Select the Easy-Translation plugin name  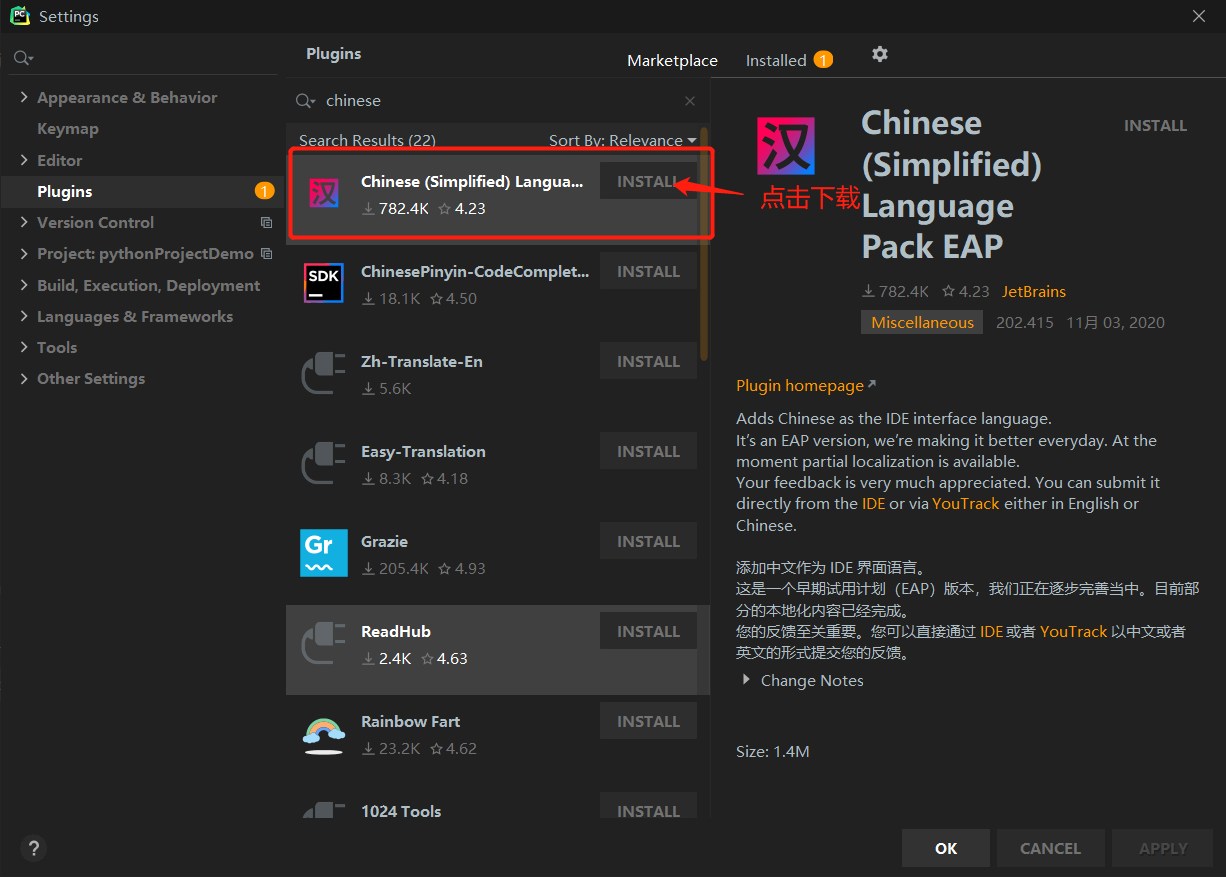(423, 452)
